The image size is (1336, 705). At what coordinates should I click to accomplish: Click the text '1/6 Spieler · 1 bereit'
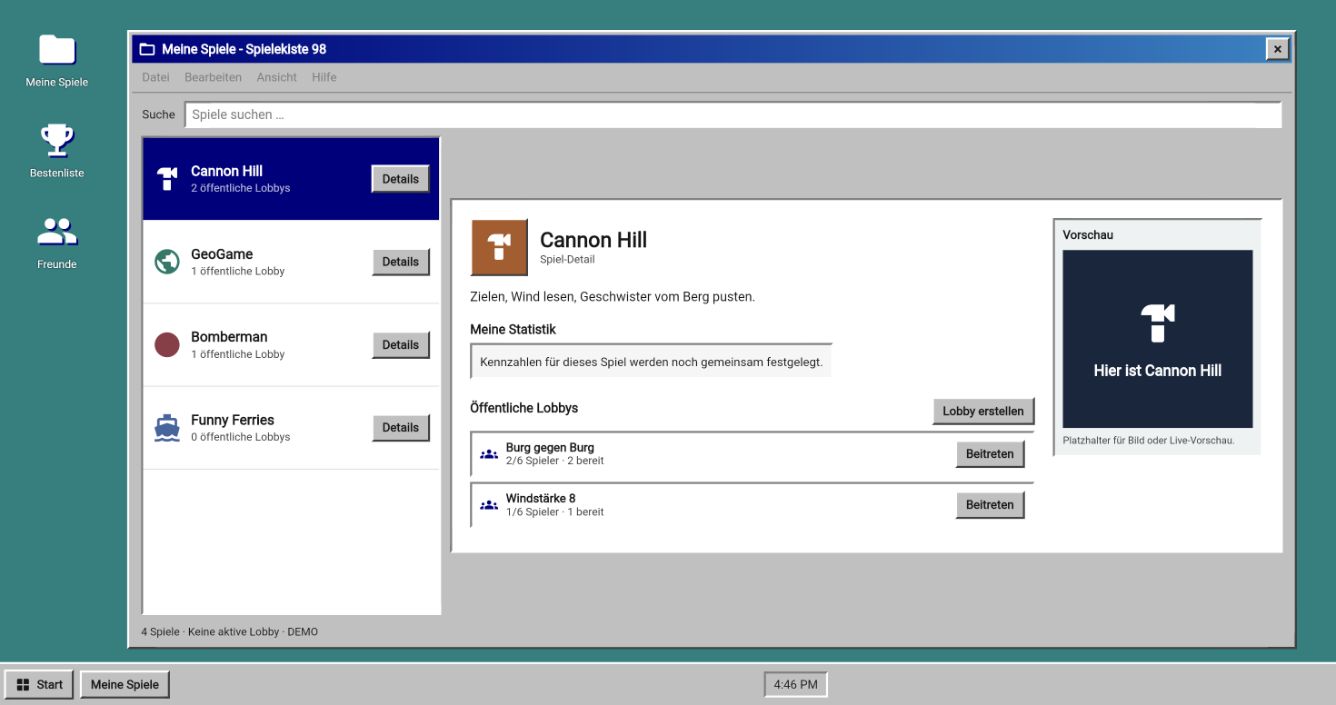pos(555,512)
